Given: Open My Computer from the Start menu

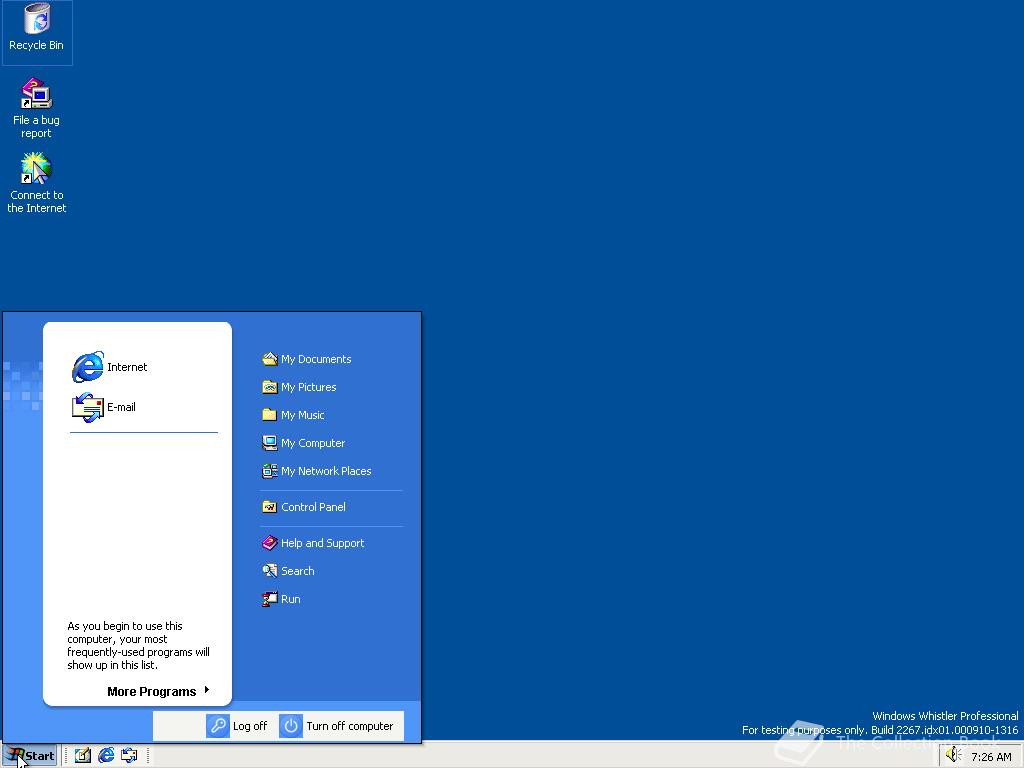Looking at the screenshot, I should 304,443.
